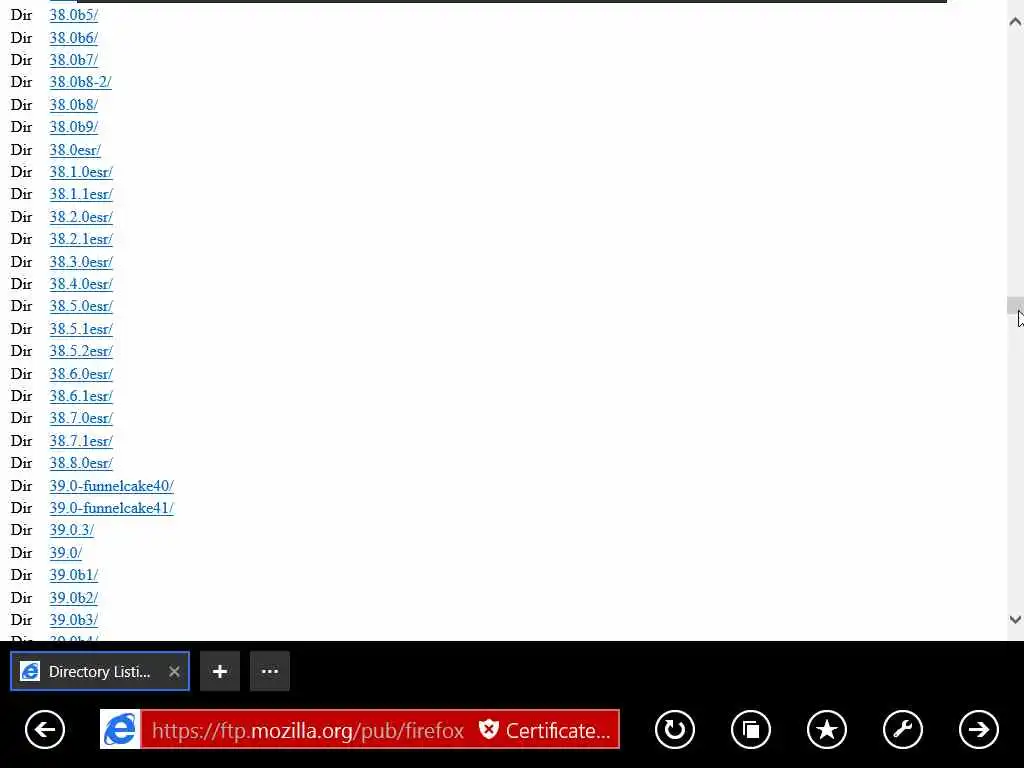
Task: Open the 39.0b2/ directory link
Action: pos(74,598)
